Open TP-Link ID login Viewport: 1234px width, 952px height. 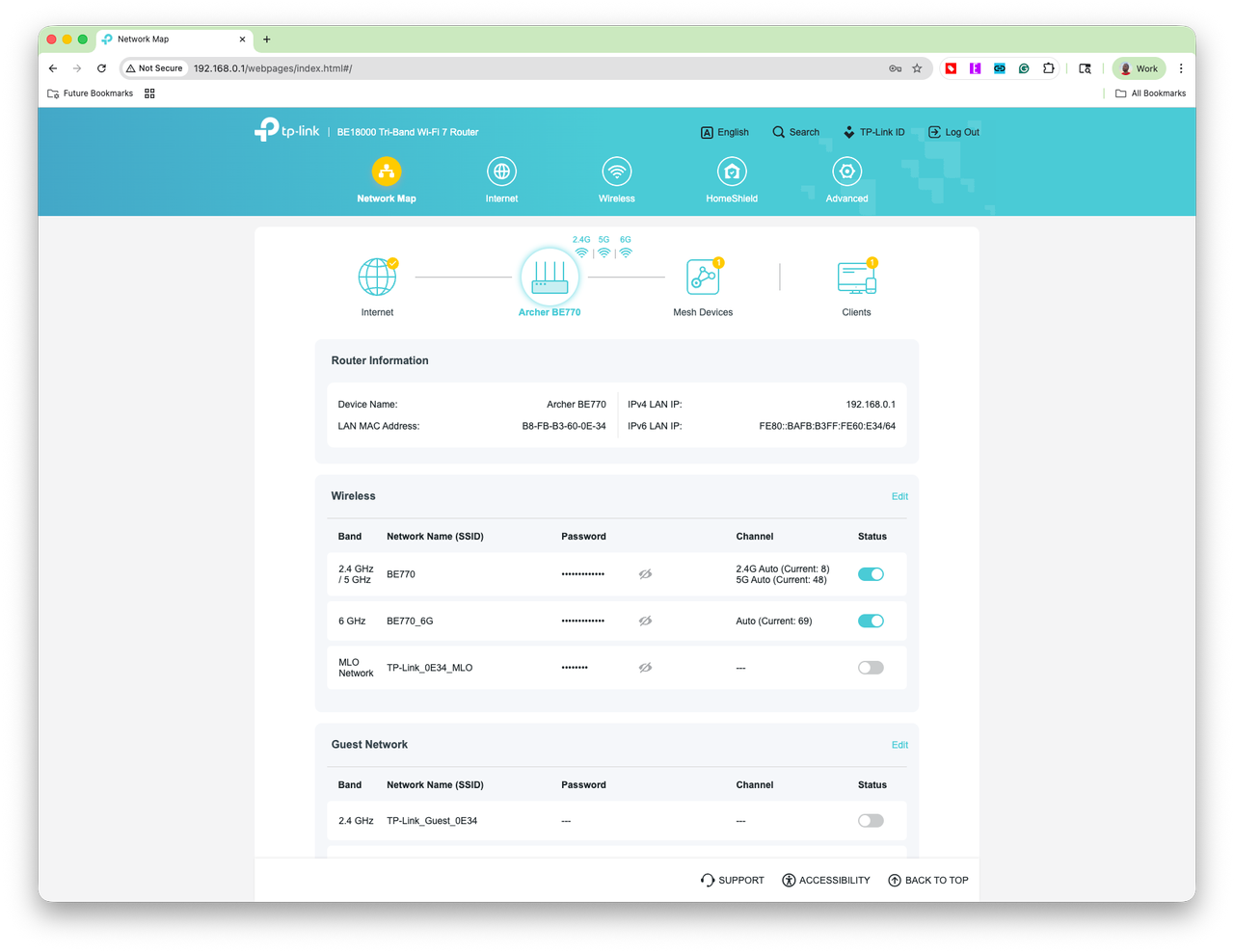[x=873, y=132]
